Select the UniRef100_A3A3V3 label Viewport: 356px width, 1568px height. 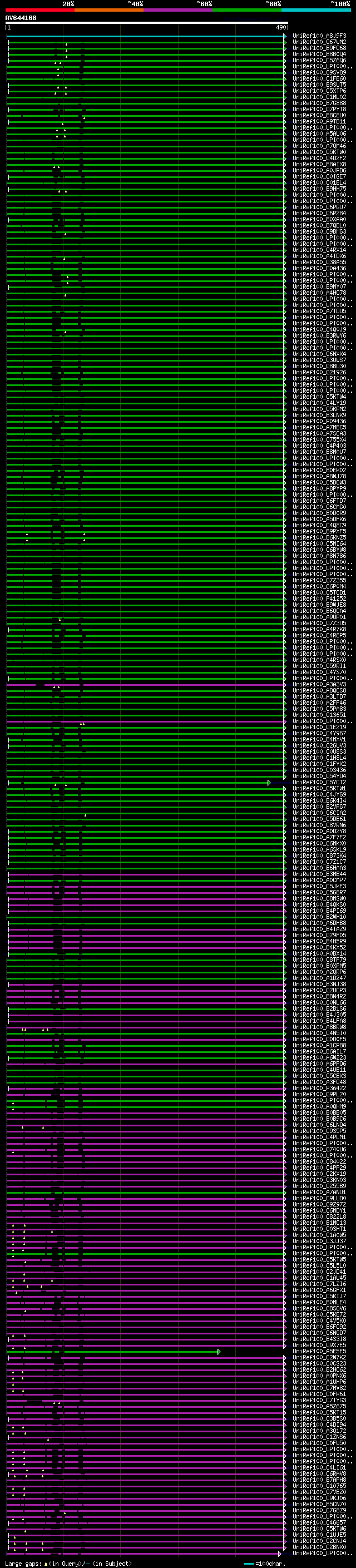pyautogui.click(x=319, y=684)
